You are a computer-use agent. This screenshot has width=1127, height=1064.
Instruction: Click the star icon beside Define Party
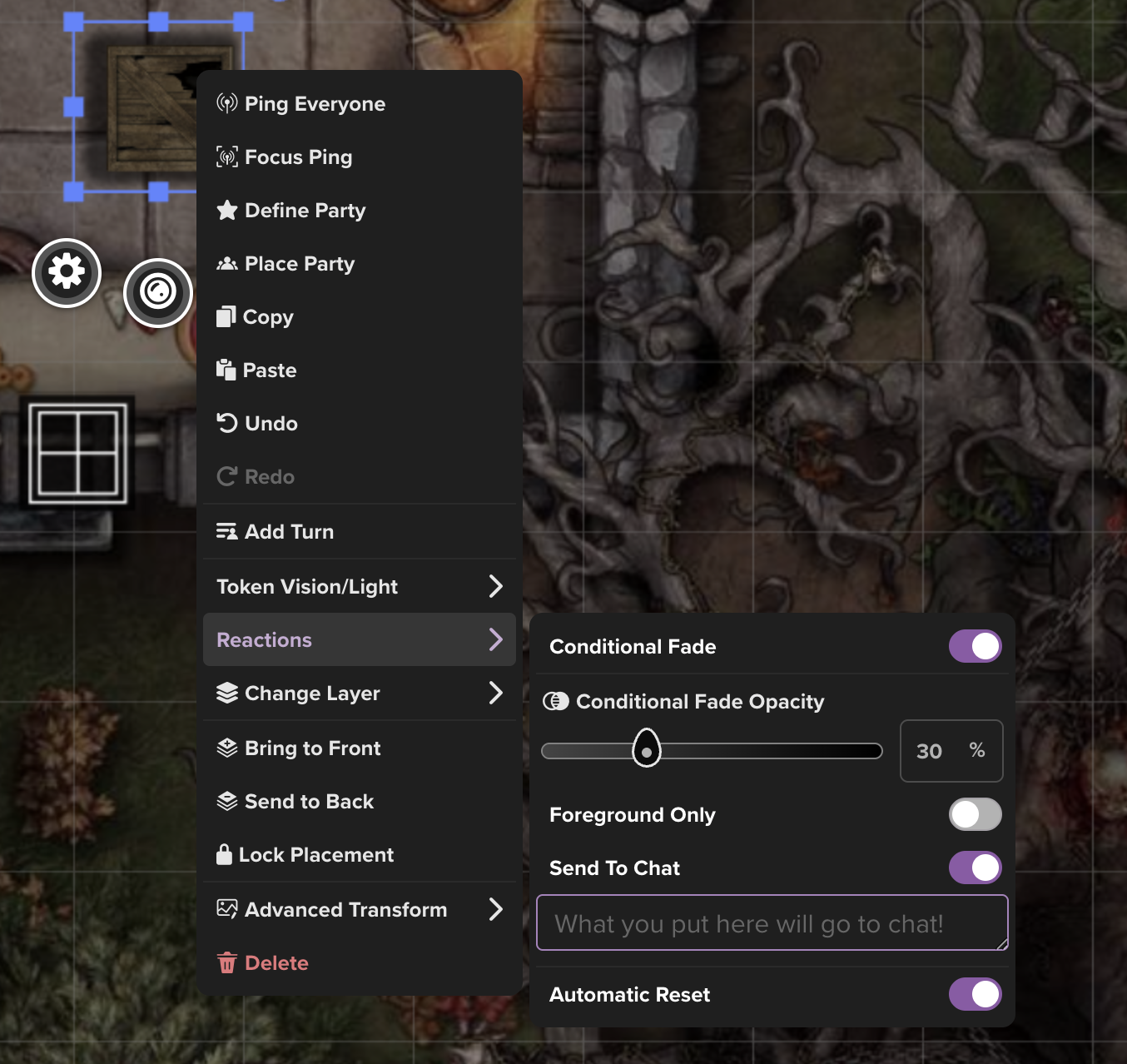click(x=226, y=211)
